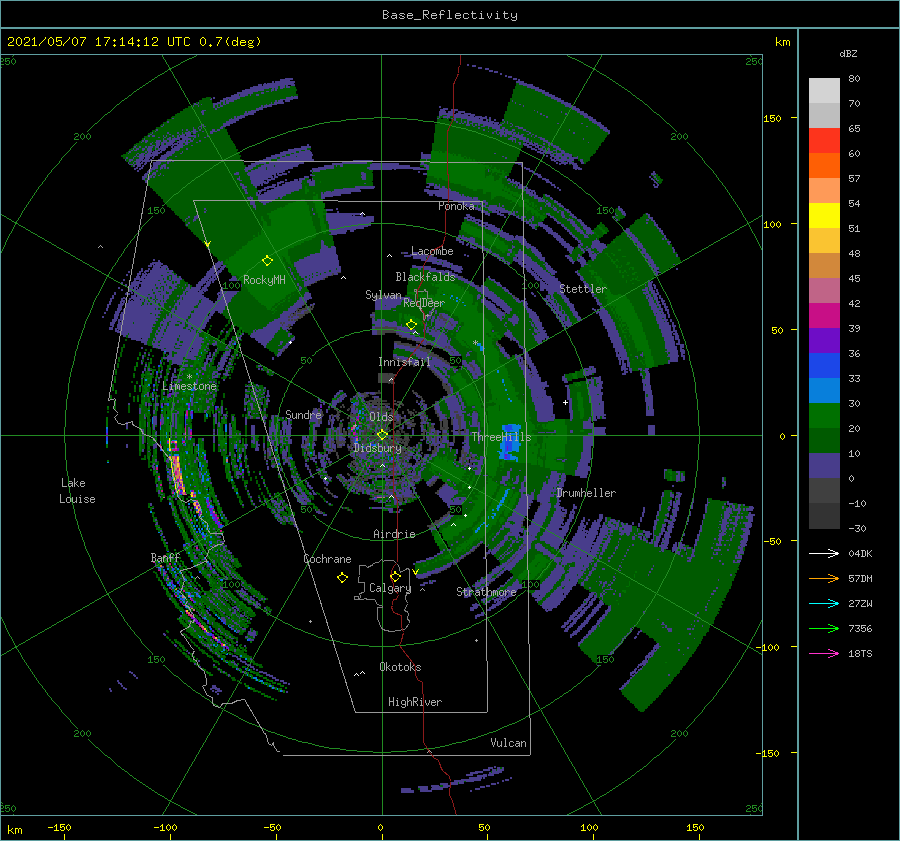Image resolution: width=900 pixels, height=841 pixels.
Task: Pick the mauve 42-45 dBZ swatch
Action: pos(824,290)
